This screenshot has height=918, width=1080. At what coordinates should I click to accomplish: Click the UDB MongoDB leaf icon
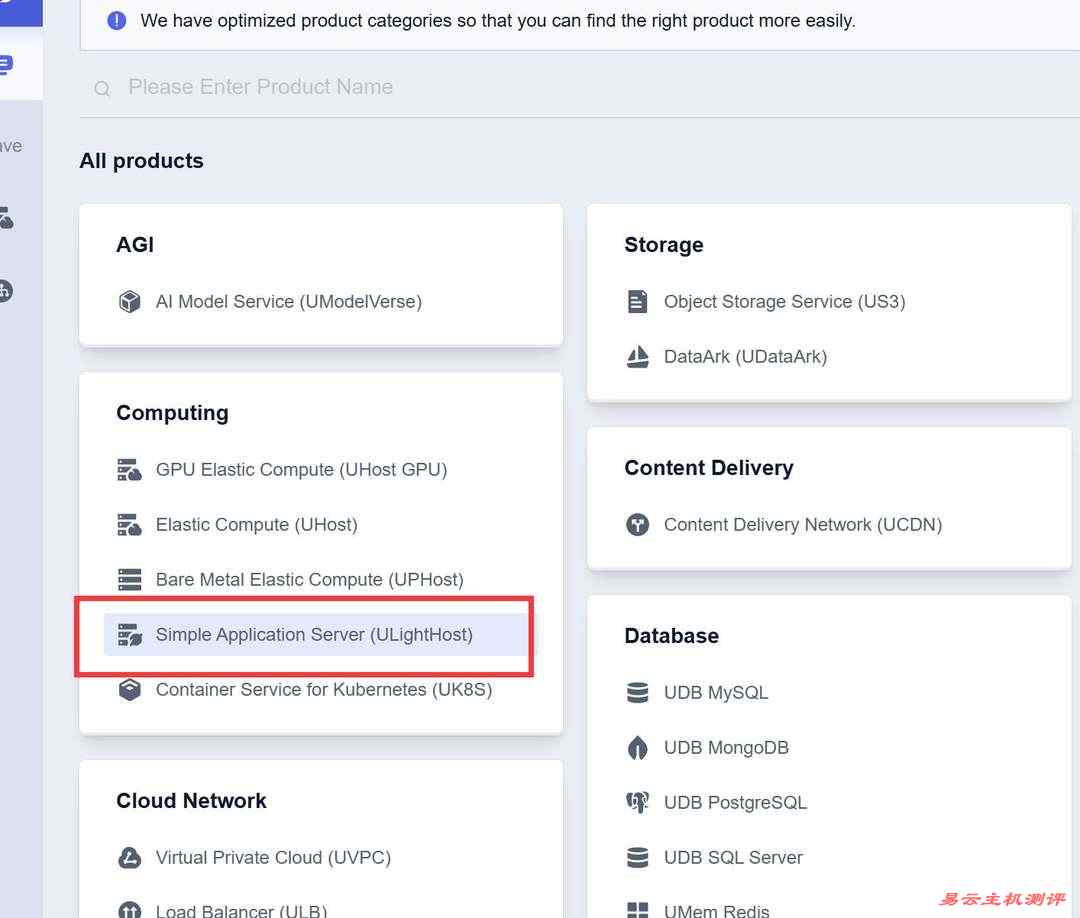click(x=637, y=747)
